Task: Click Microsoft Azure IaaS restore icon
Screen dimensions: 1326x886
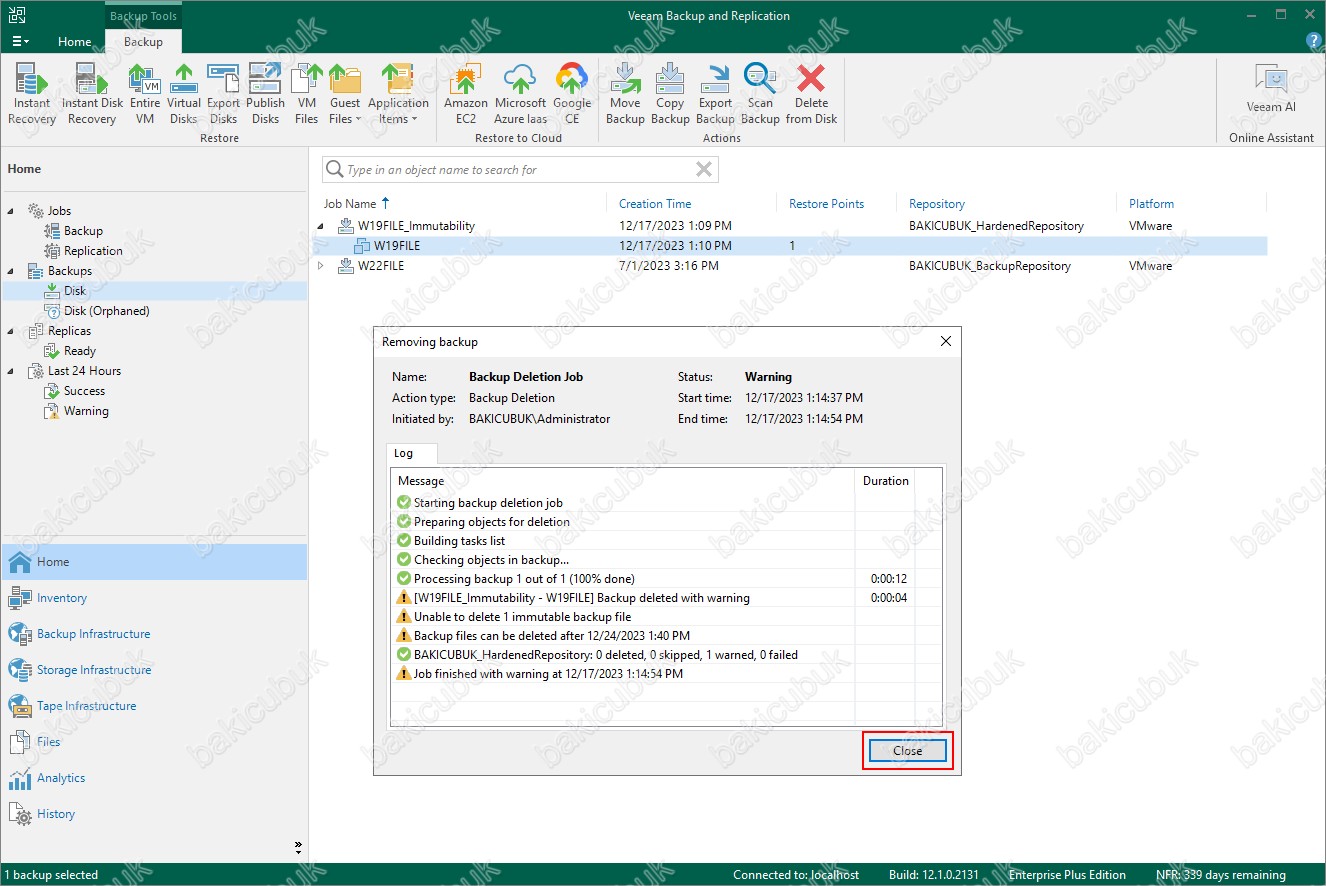Action: click(520, 94)
